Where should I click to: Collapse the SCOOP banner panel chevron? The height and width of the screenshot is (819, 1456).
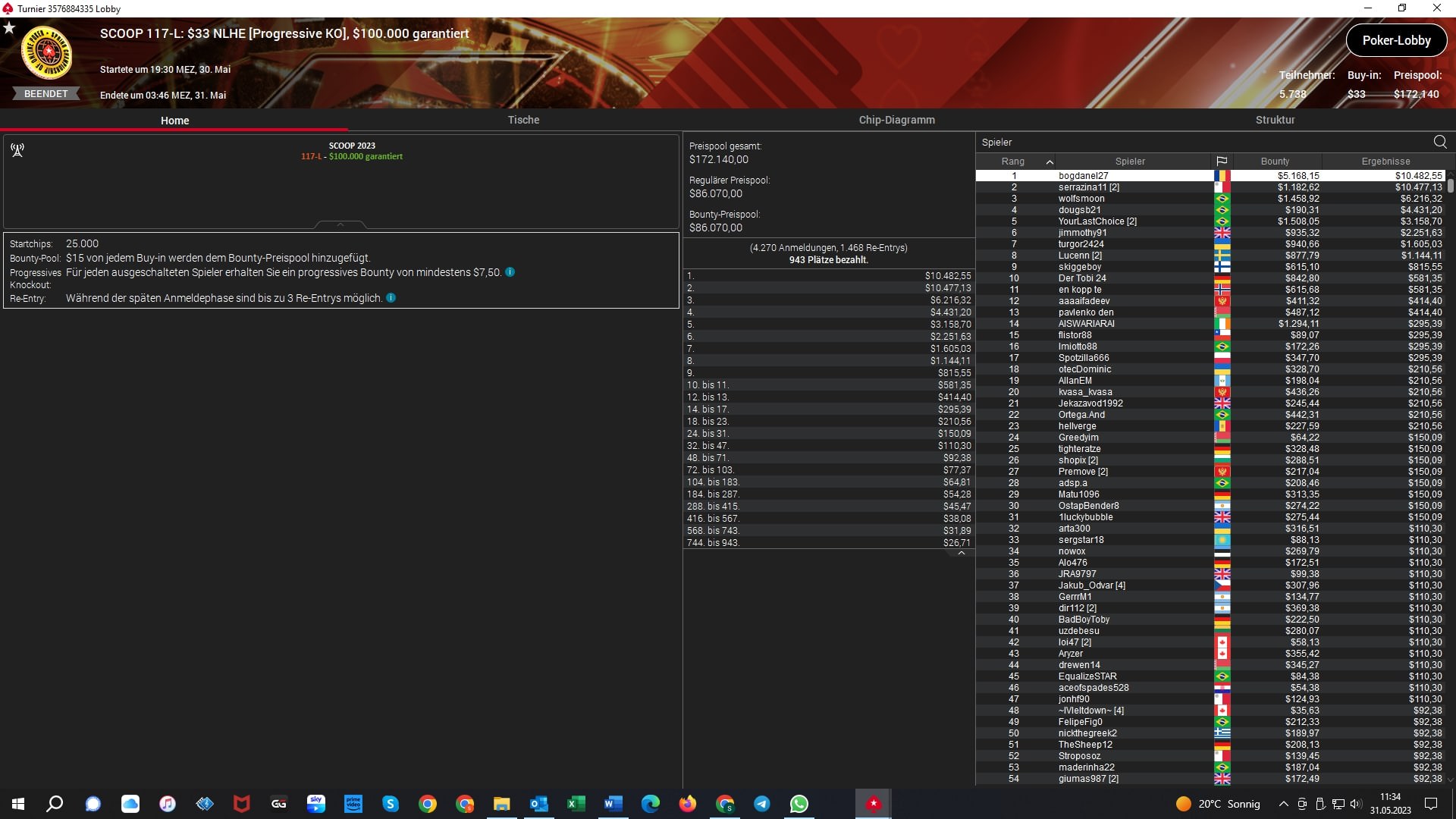[340, 224]
